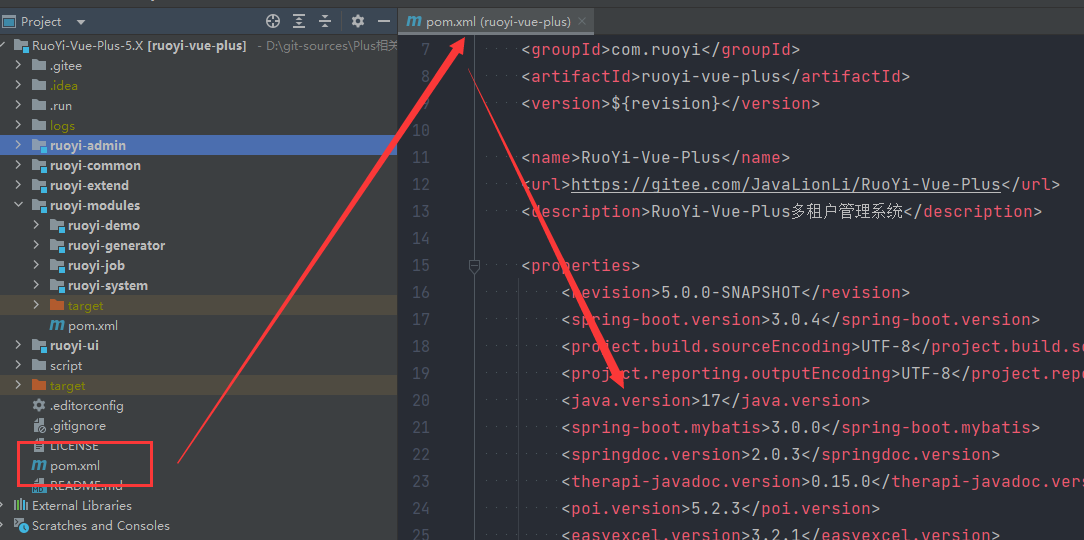1084x540 pixels.
Task: Click the .editorconfig gear file icon
Action: [x=39, y=406]
